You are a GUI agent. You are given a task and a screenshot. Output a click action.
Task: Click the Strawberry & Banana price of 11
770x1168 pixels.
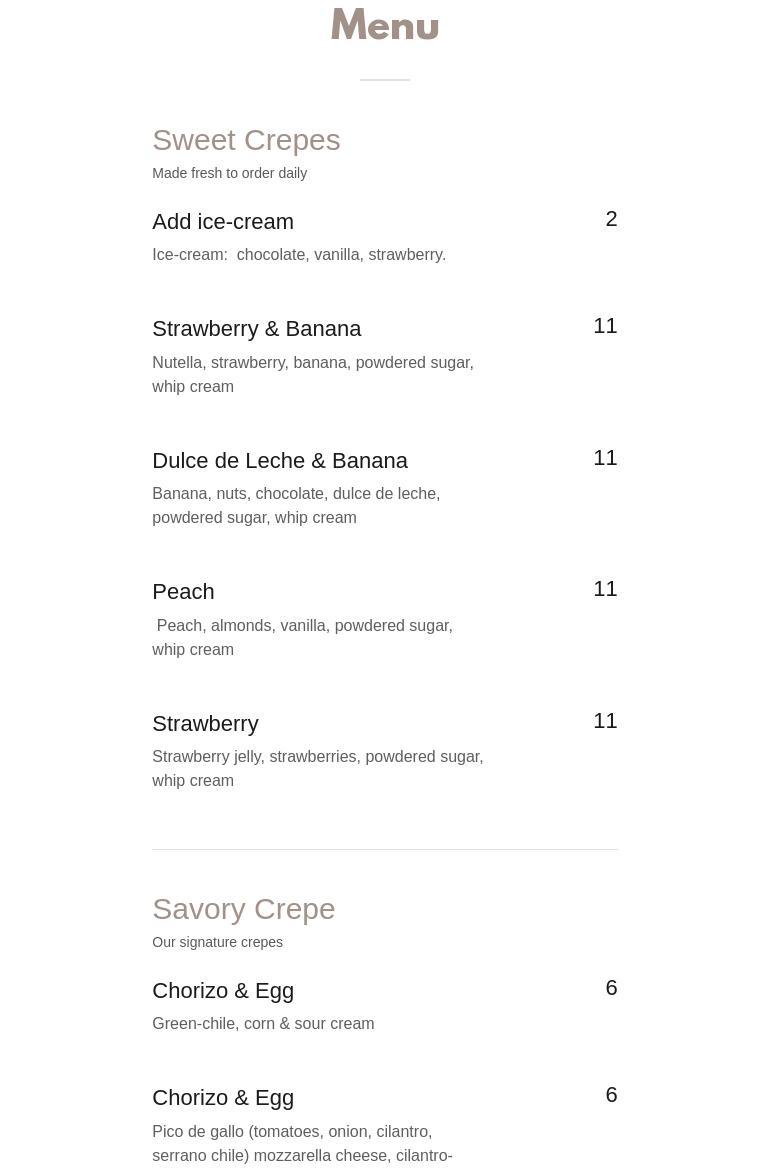(x=605, y=326)
